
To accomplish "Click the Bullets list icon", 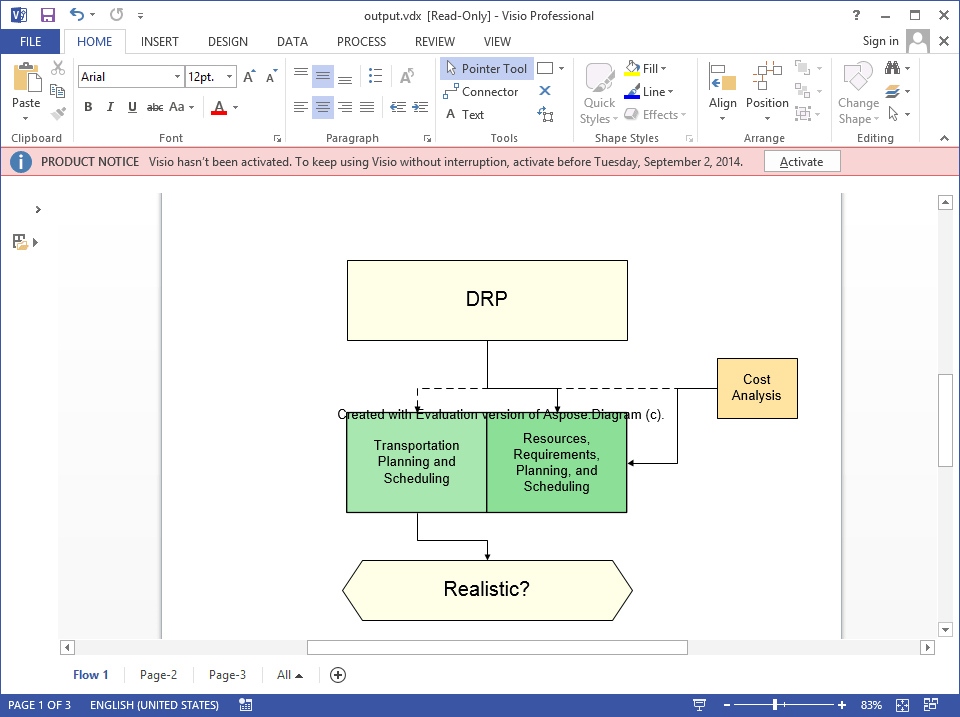I will pyautogui.click(x=375, y=76).
